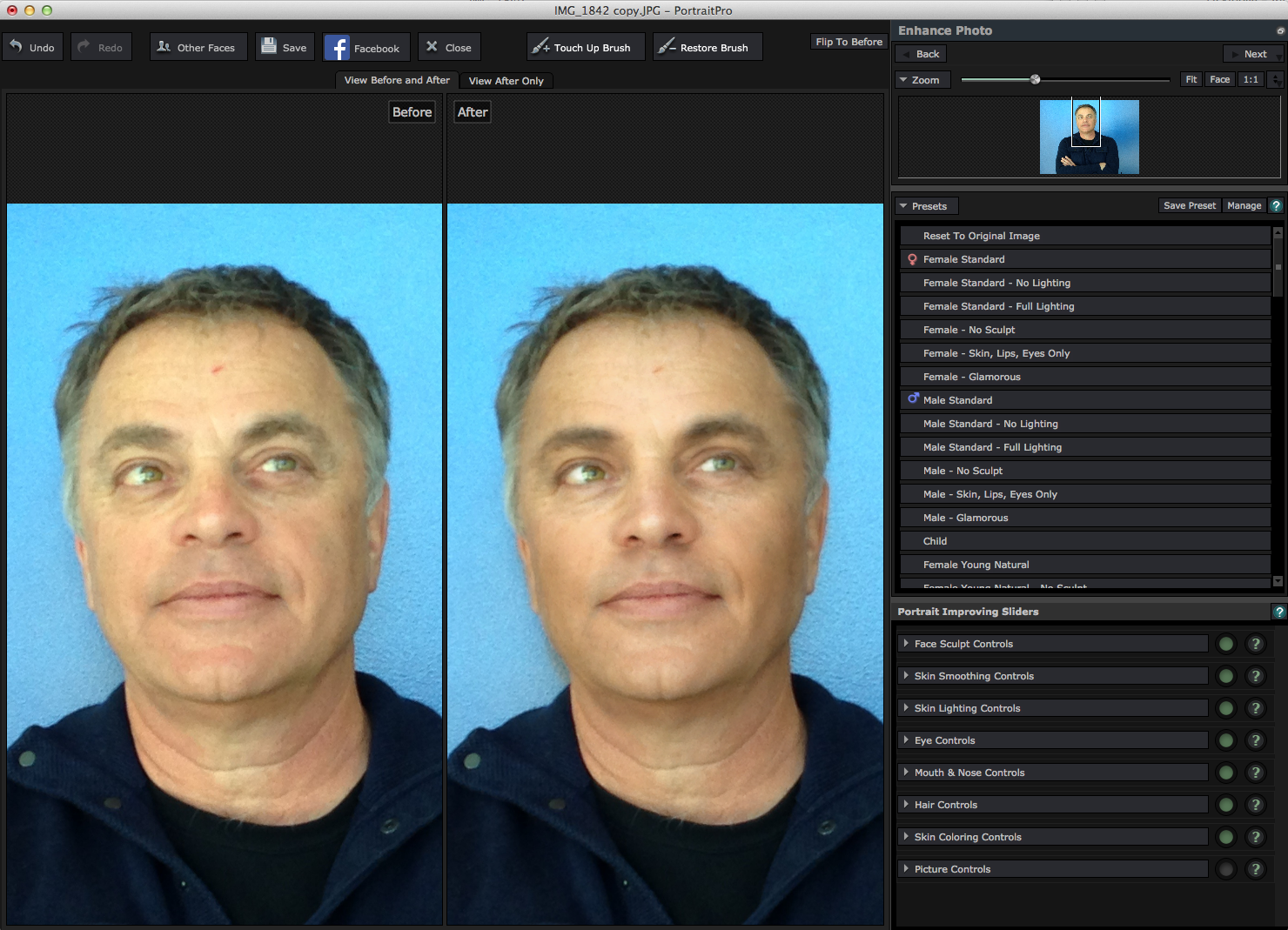
Task: Toggle Face Sculpt Controls on/off
Action: 1226,644
